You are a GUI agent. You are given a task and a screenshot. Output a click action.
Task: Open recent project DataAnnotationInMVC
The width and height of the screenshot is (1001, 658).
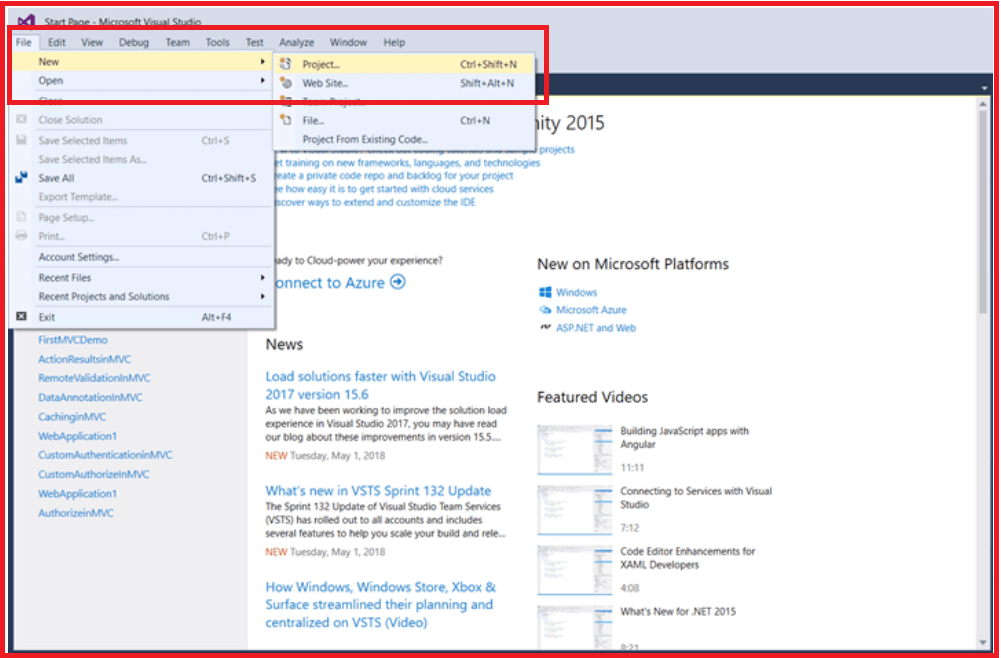(90, 397)
